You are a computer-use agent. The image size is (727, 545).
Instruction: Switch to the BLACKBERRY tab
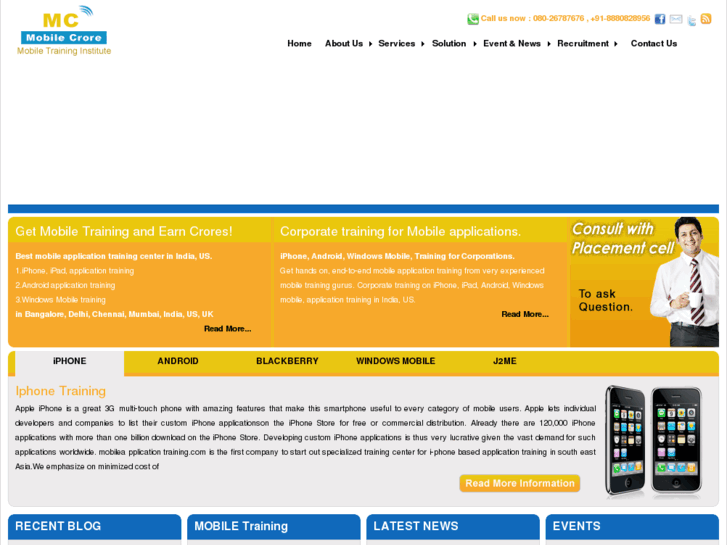(x=287, y=361)
